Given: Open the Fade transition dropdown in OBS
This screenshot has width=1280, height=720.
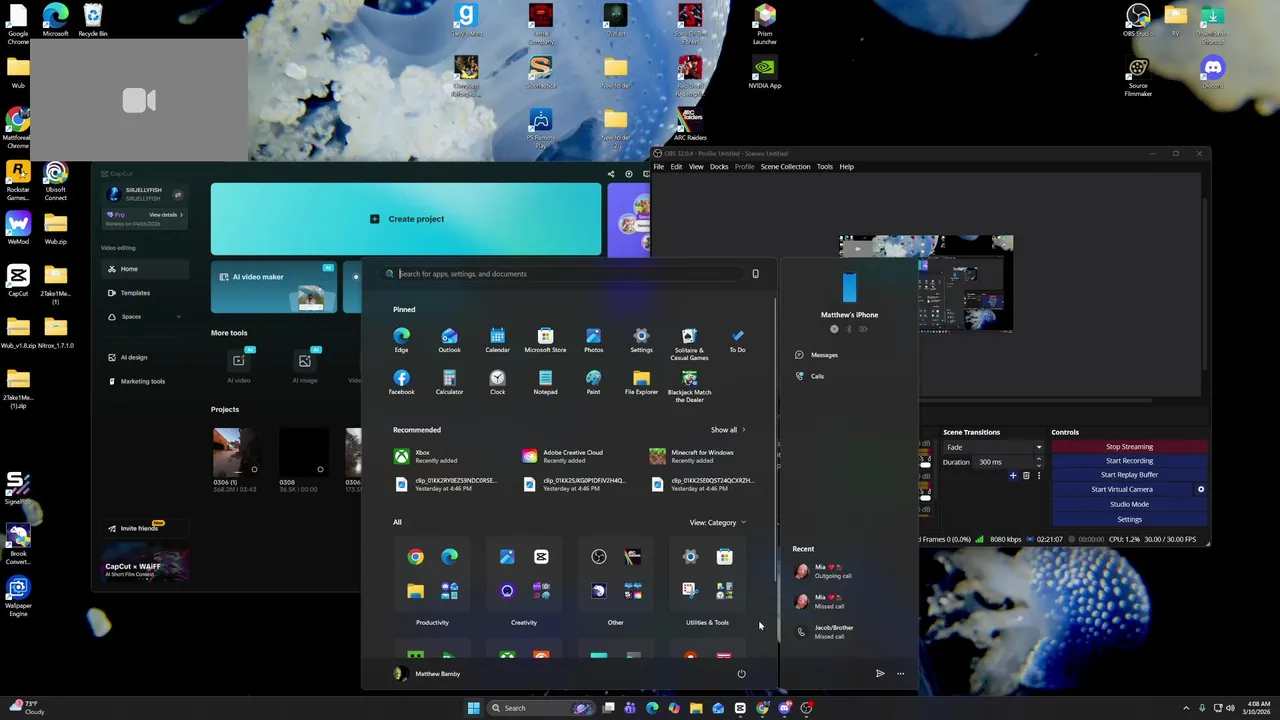Looking at the screenshot, I should point(992,447).
